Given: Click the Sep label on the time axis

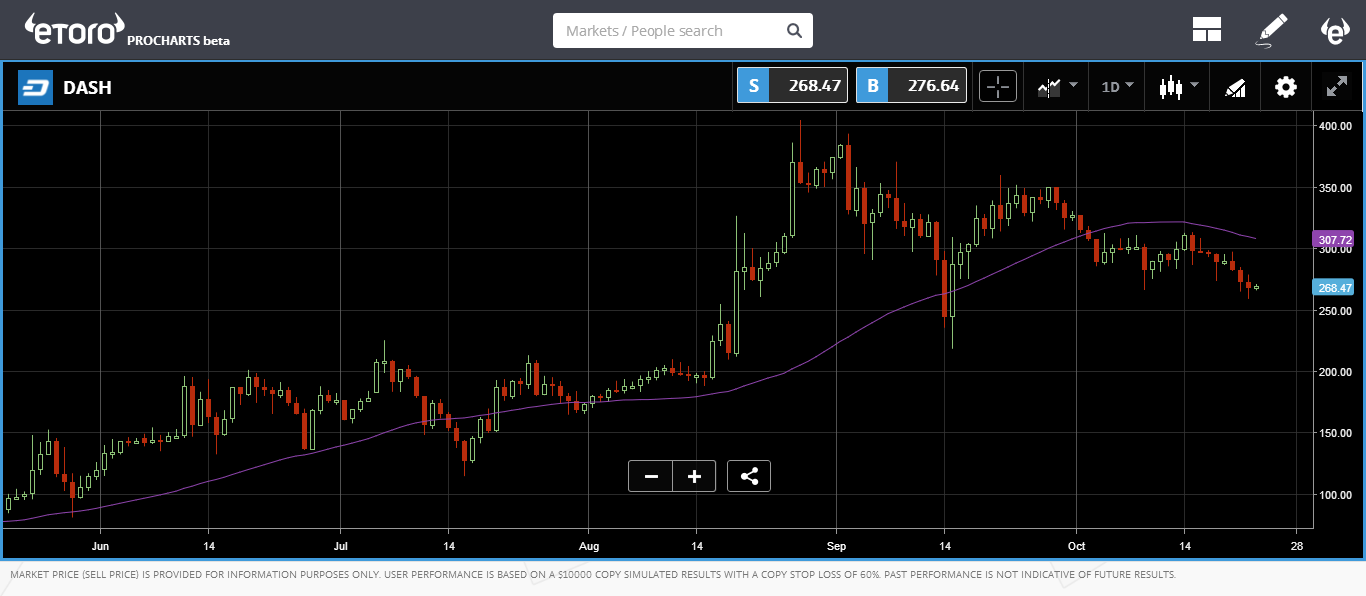Looking at the screenshot, I should pyautogui.click(x=837, y=547).
